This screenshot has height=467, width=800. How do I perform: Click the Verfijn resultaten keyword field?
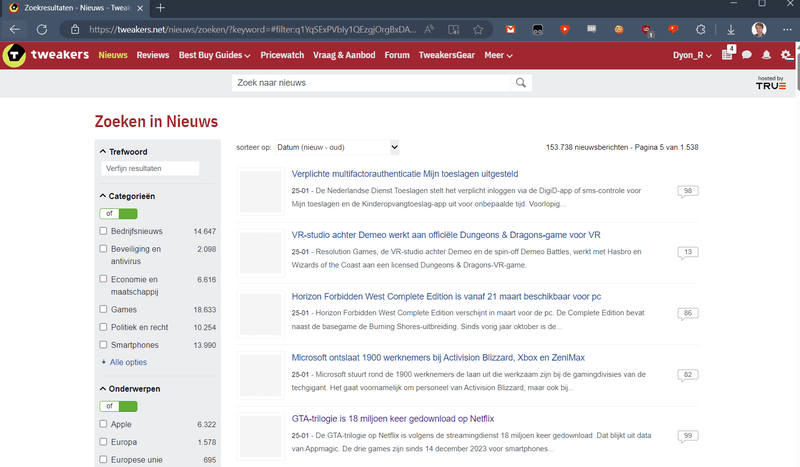150,168
